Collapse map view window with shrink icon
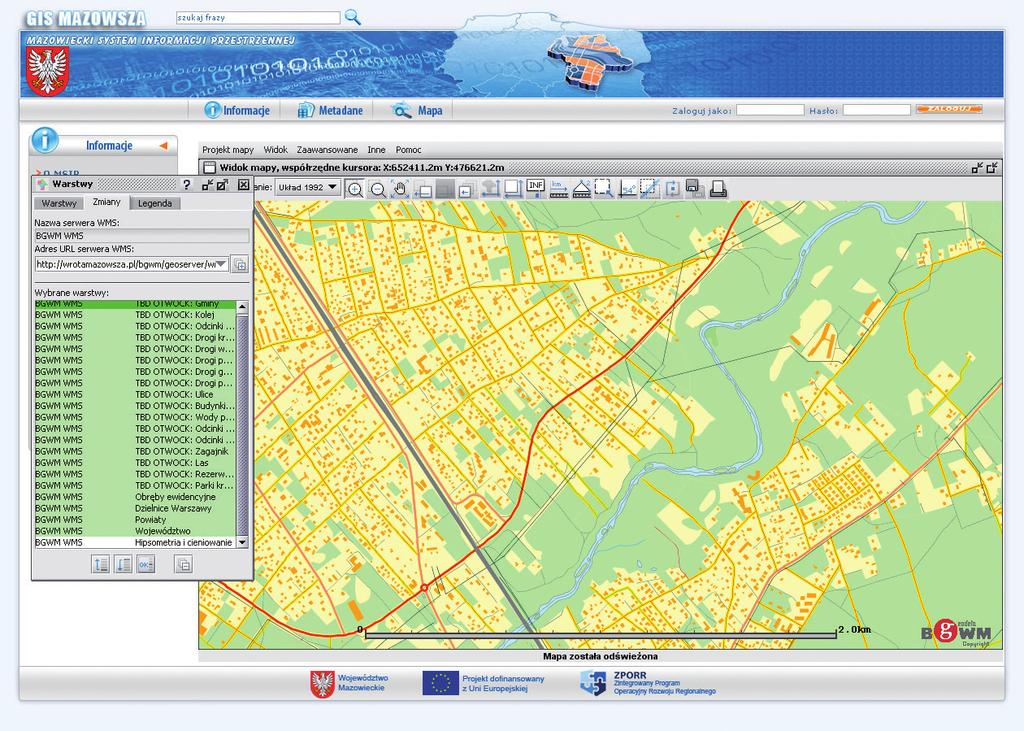This screenshot has height=731, width=1024. (977, 168)
